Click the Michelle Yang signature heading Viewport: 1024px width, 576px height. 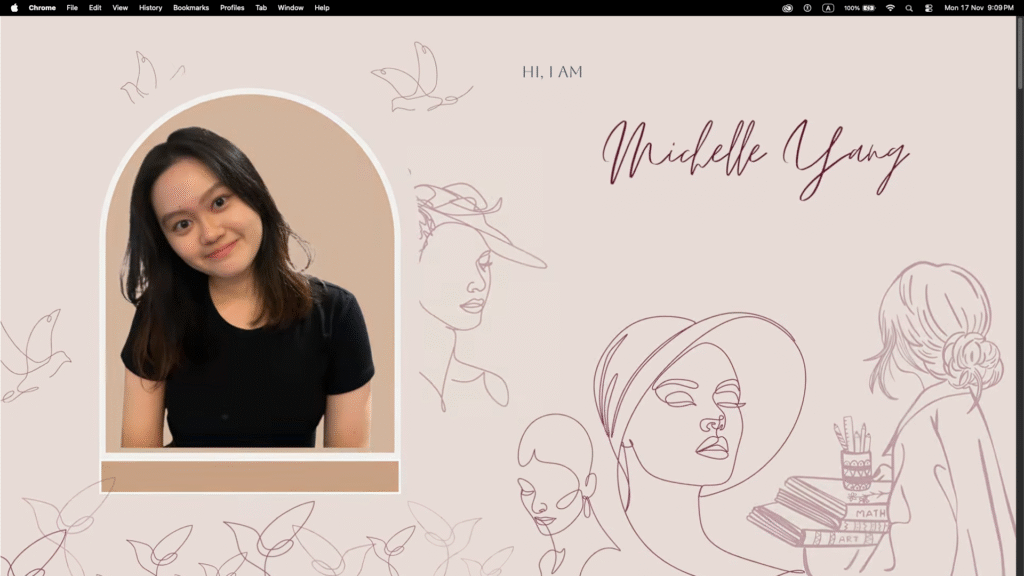tap(754, 157)
